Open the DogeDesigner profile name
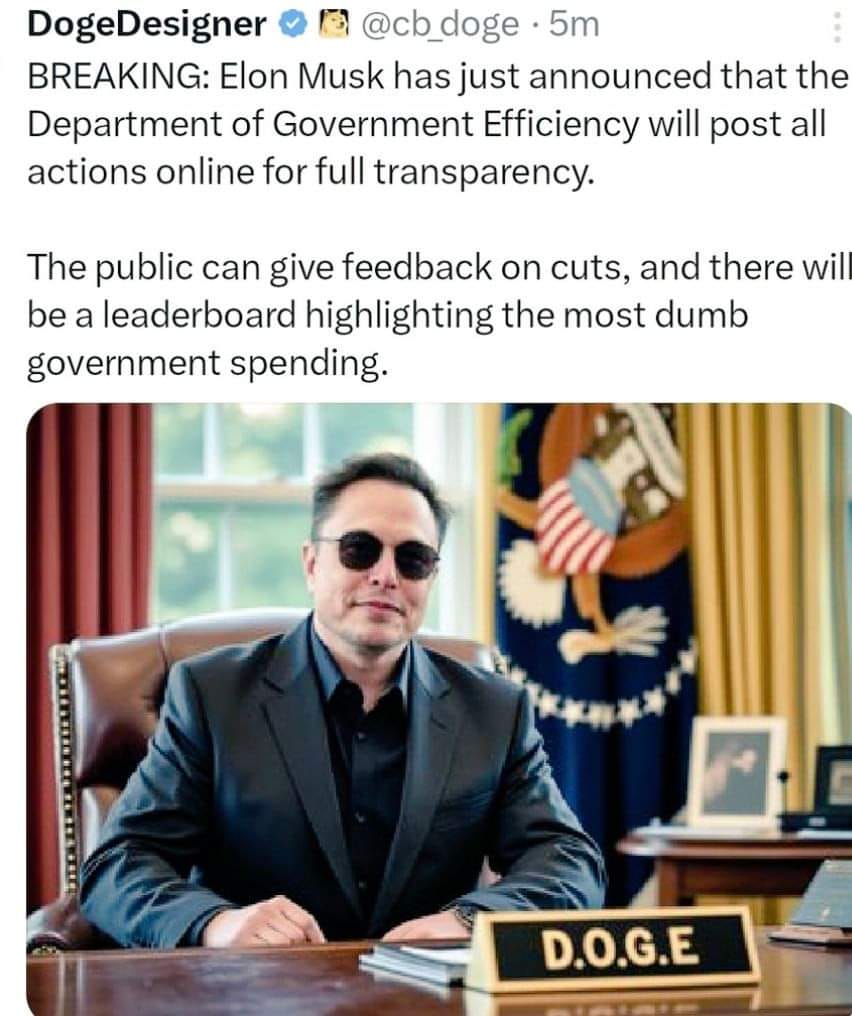The width and height of the screenshot is (852, 1016). pos(146,25)
